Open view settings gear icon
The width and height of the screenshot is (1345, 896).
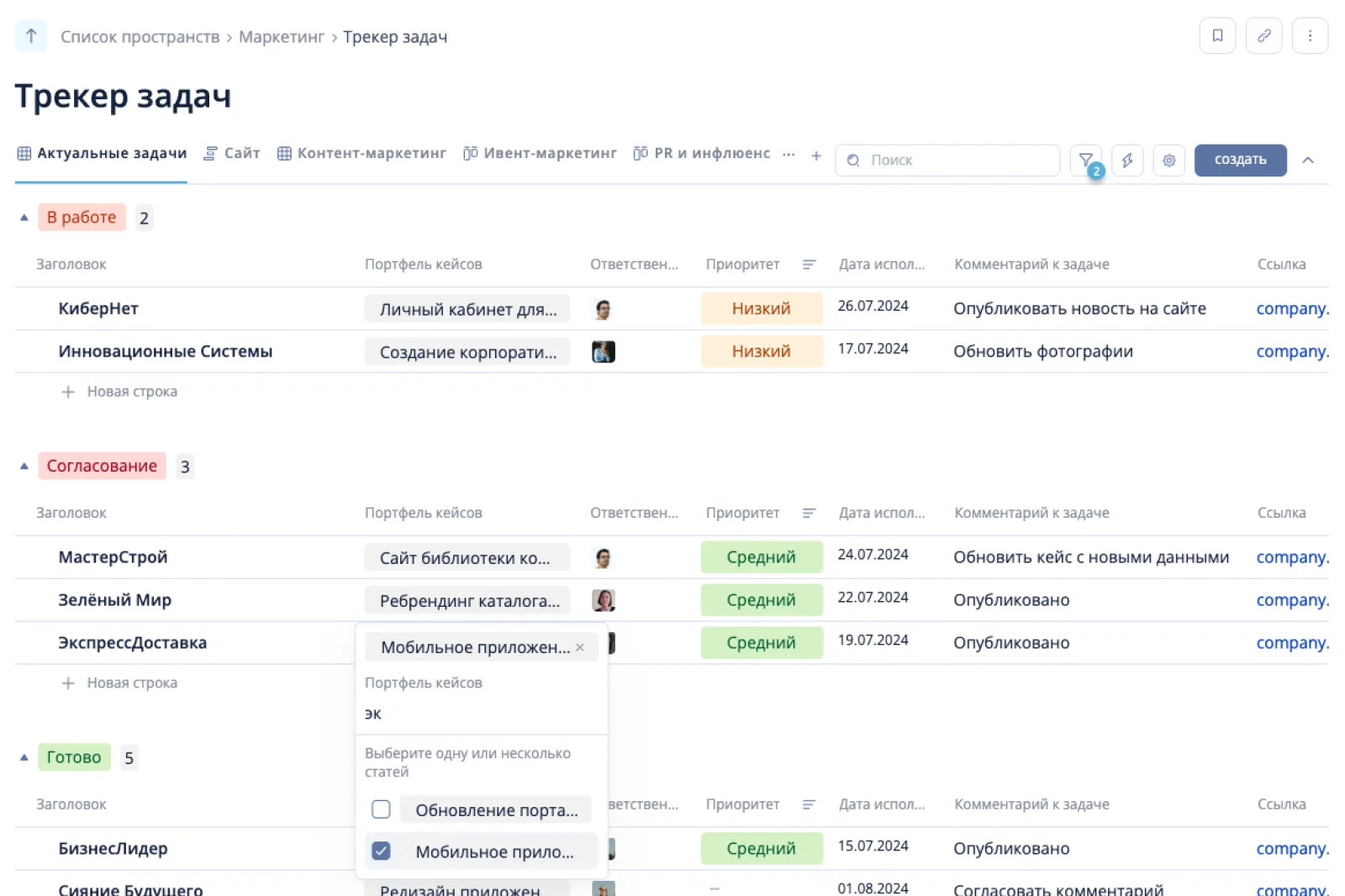[1168, 160]
